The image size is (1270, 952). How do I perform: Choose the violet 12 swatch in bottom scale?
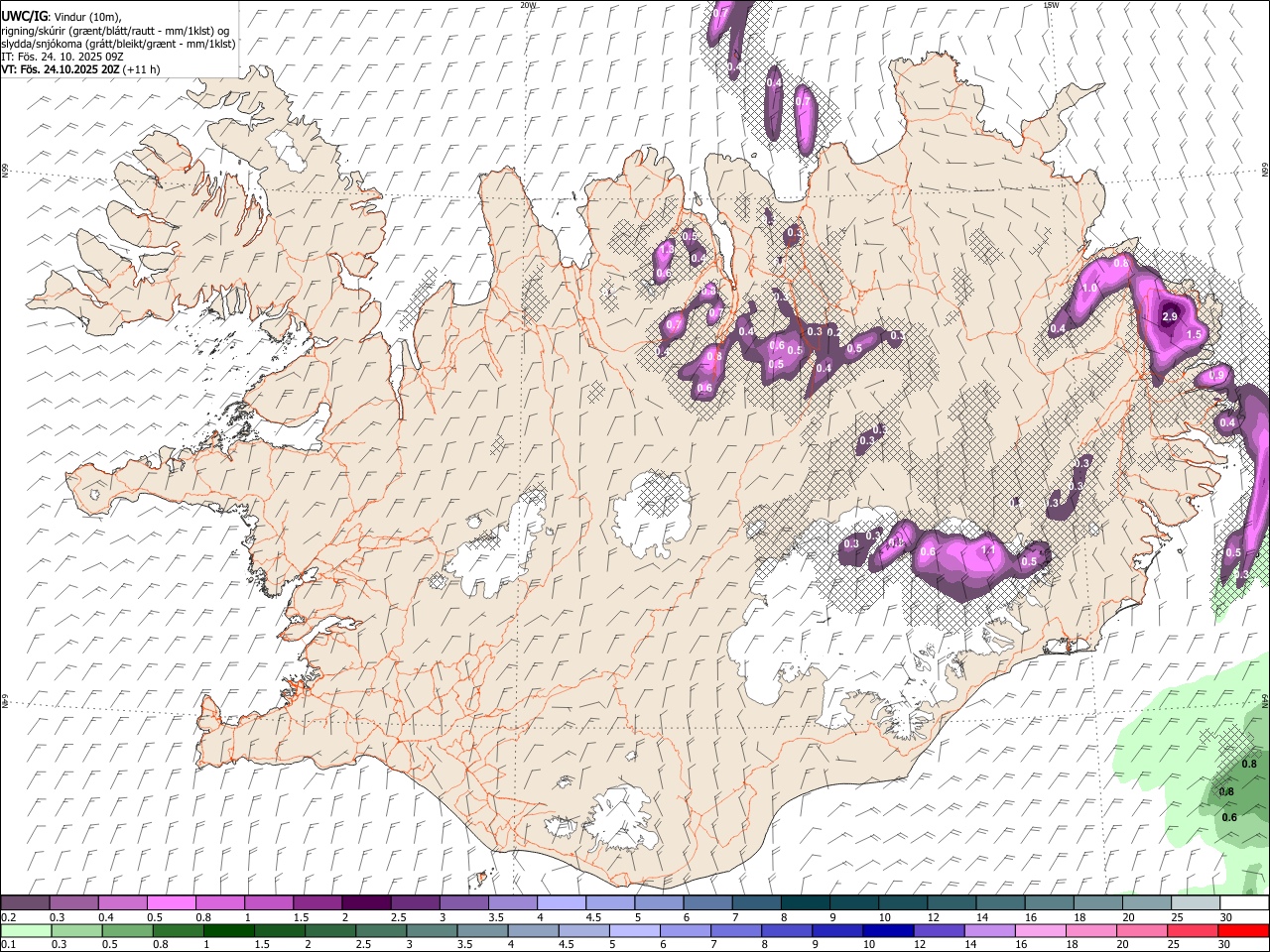coord(940,931)
